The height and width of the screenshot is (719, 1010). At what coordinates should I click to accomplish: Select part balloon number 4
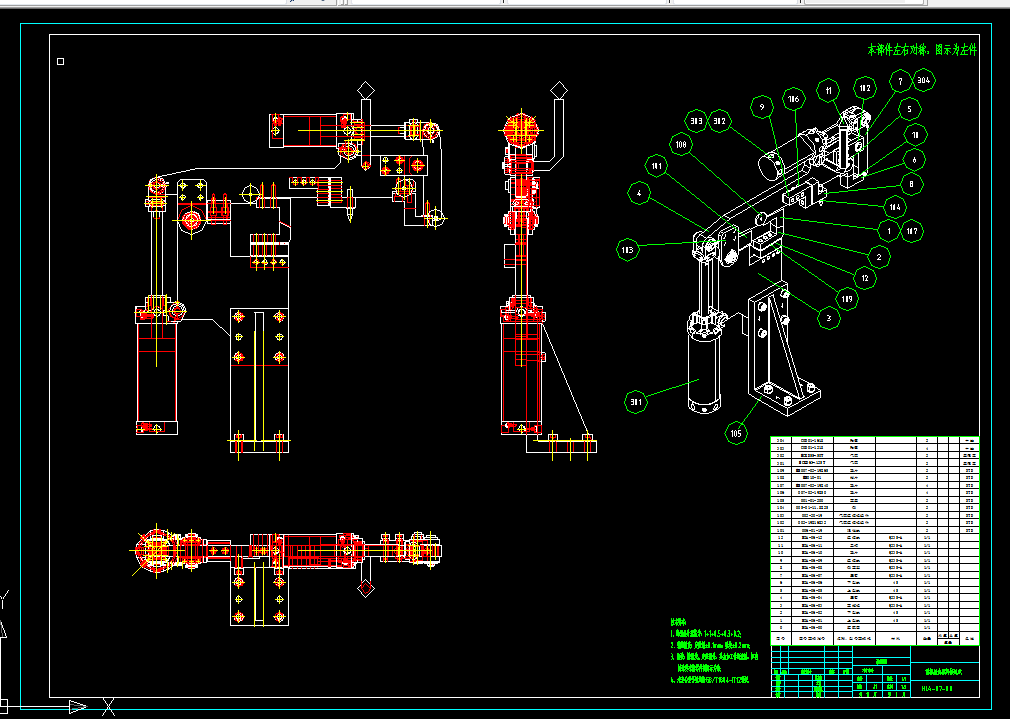coord(639,193)
